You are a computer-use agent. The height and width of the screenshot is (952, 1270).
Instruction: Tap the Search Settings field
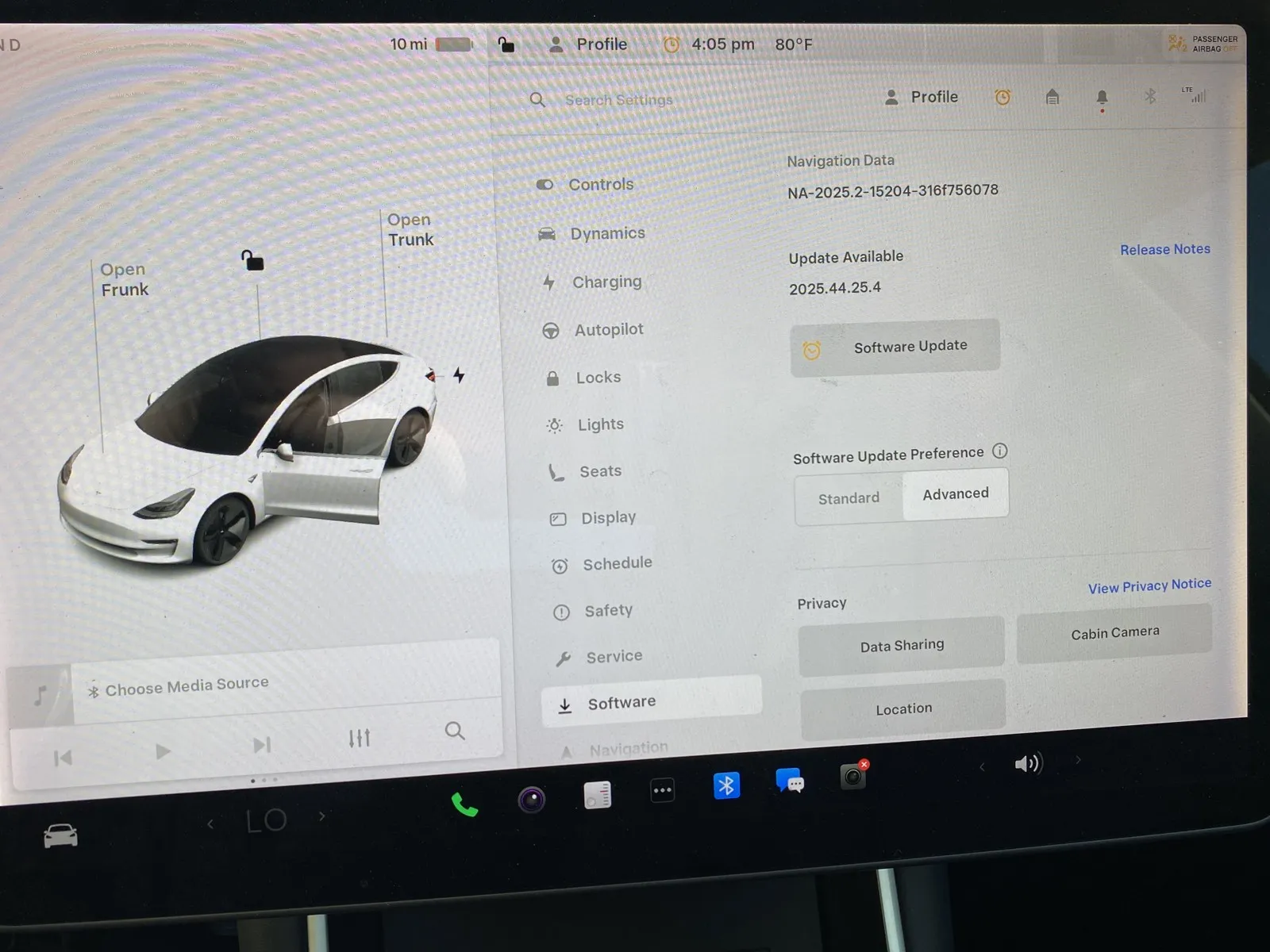pyautogui.click(x=618, y=100)
